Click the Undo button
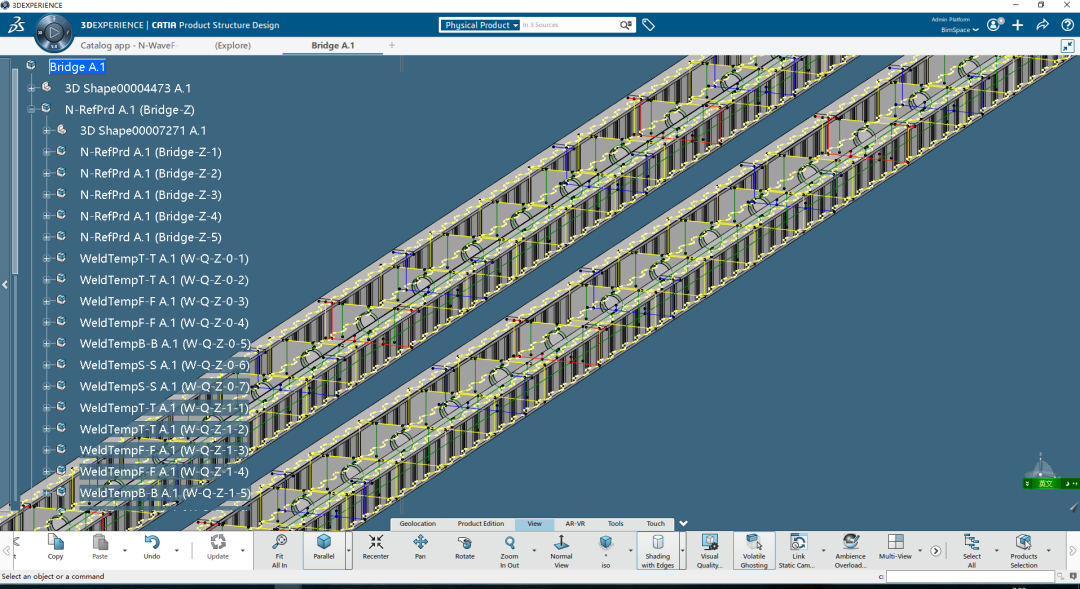Image resolution: width=1080 pixels, height=589 pixels. [152, 546]
